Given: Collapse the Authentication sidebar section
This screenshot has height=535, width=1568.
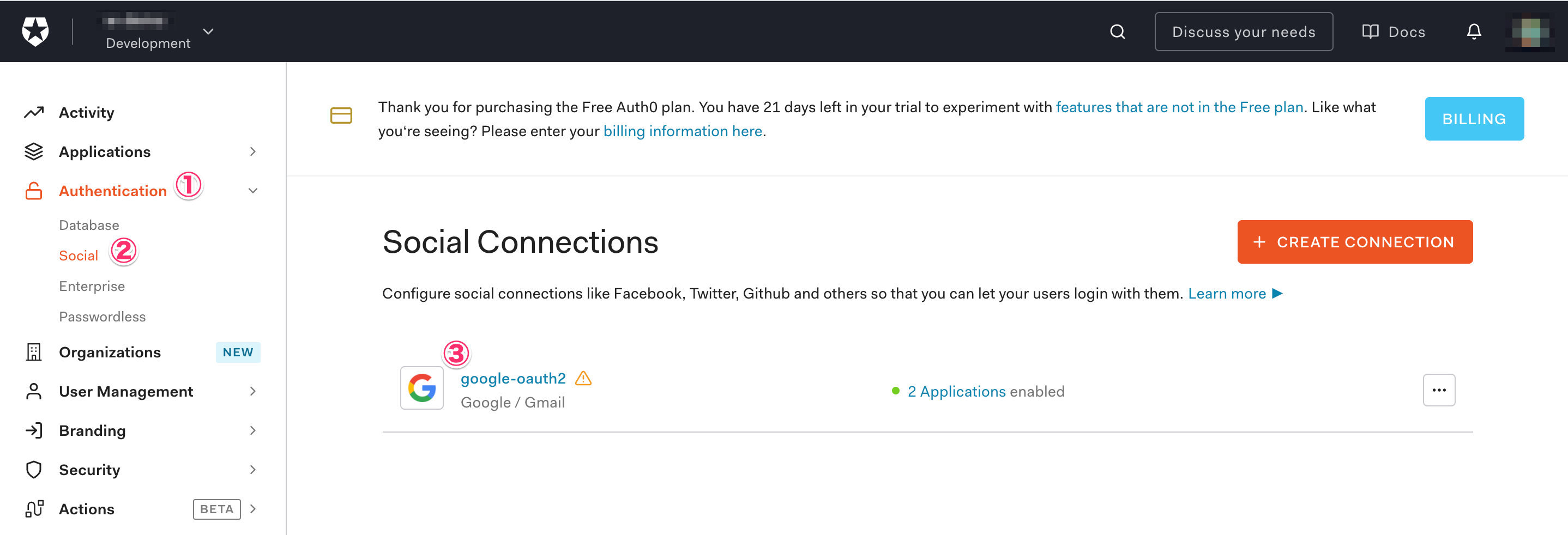Looking at the screenshot, I should tap(252, 191).
